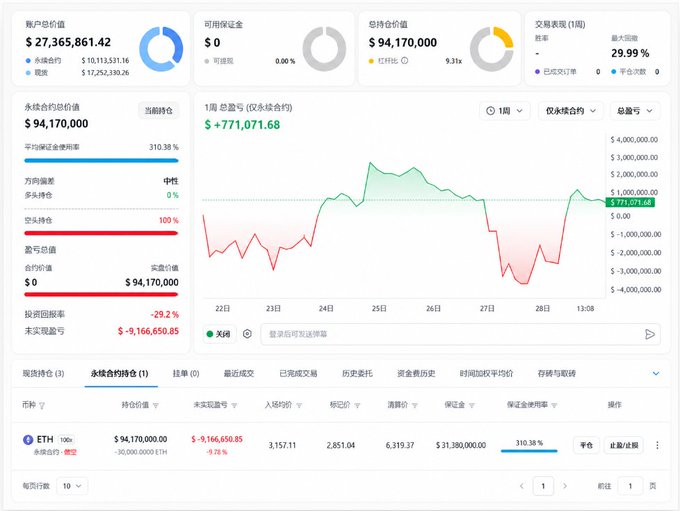Select the 永续合约持仓 (1) tab
This screenshot has width=680, height=511.
tap(120, 373)
